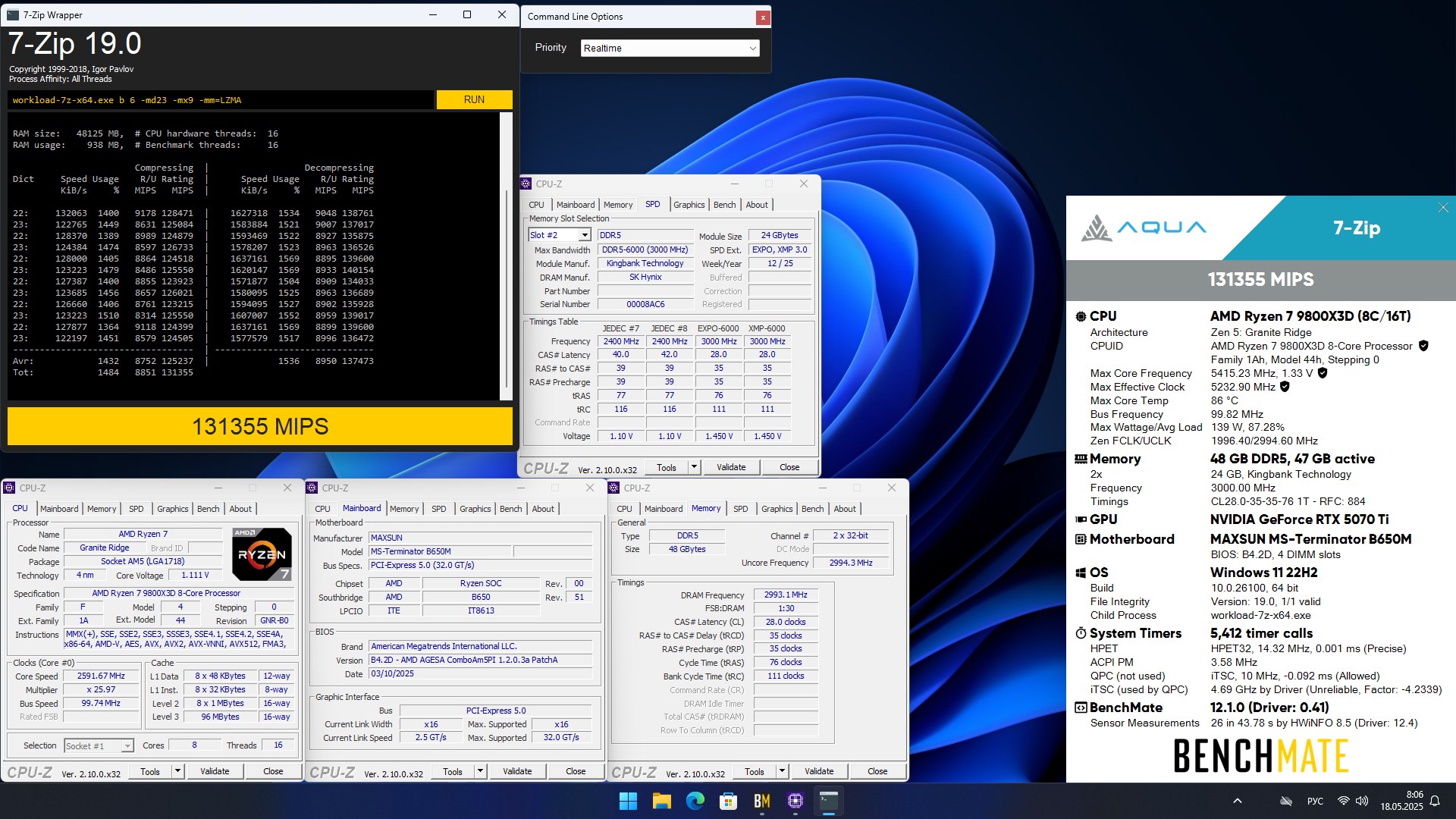Image resolution: width=1456 pixels, height=819 pixels.
Task: Click OS Windows icon in BenchMate panel
Action: coord(1081,573)
